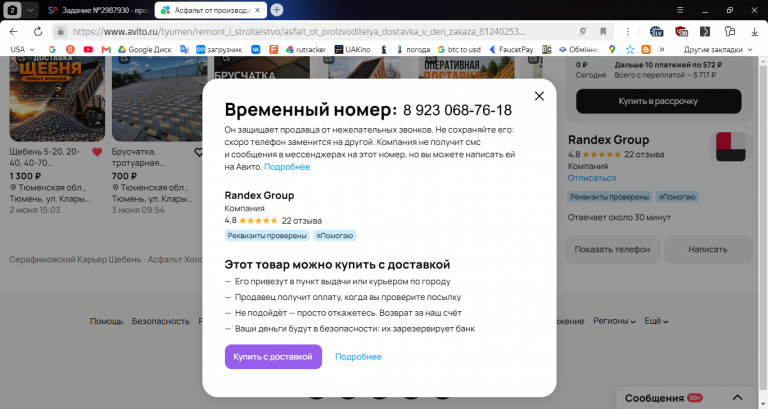768x409 pixels.
Task: Open the Blogger bookmark icon
Action: point(646,49)
